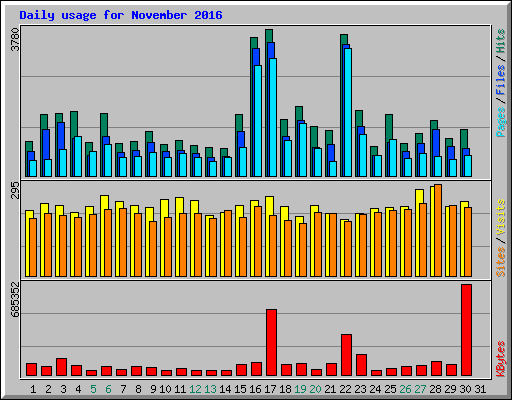Click the 'Visits' legend label

point(501,217)
